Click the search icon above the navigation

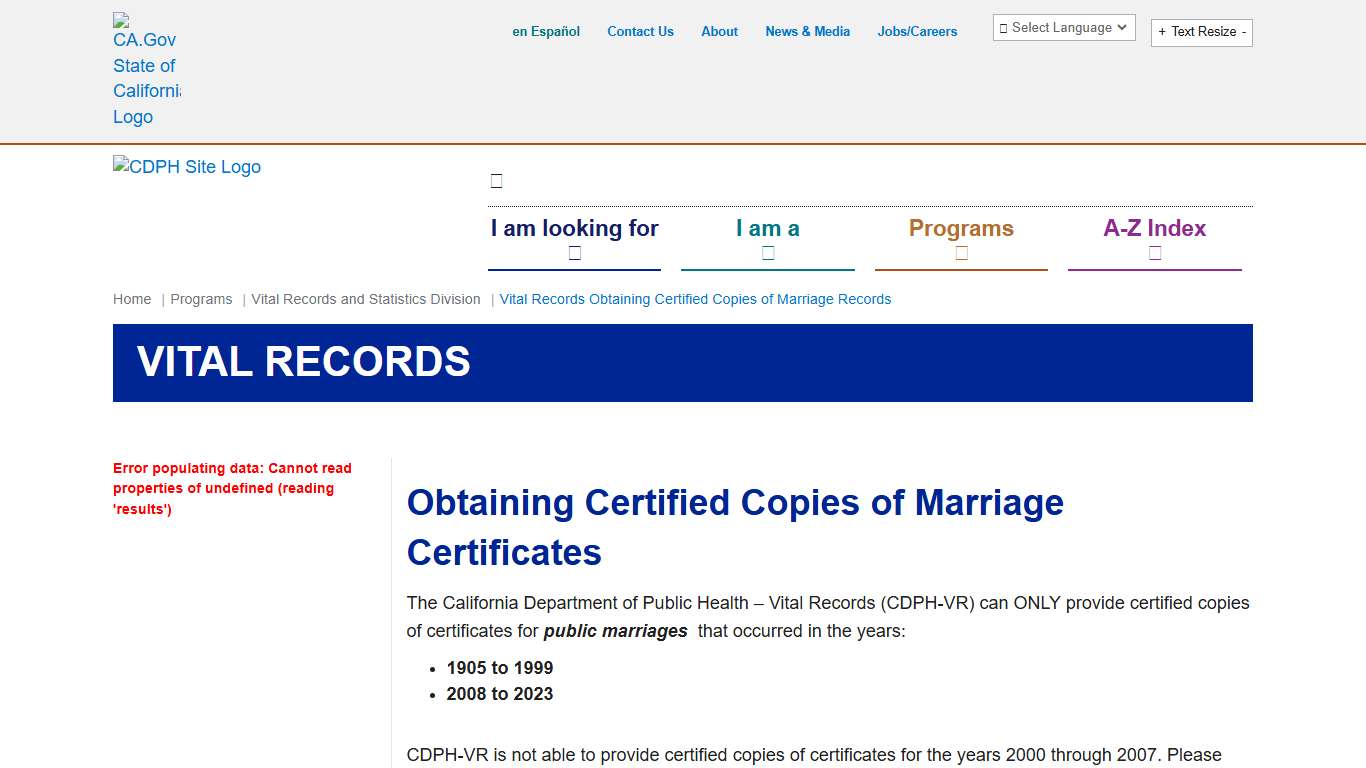pos(496,180)
